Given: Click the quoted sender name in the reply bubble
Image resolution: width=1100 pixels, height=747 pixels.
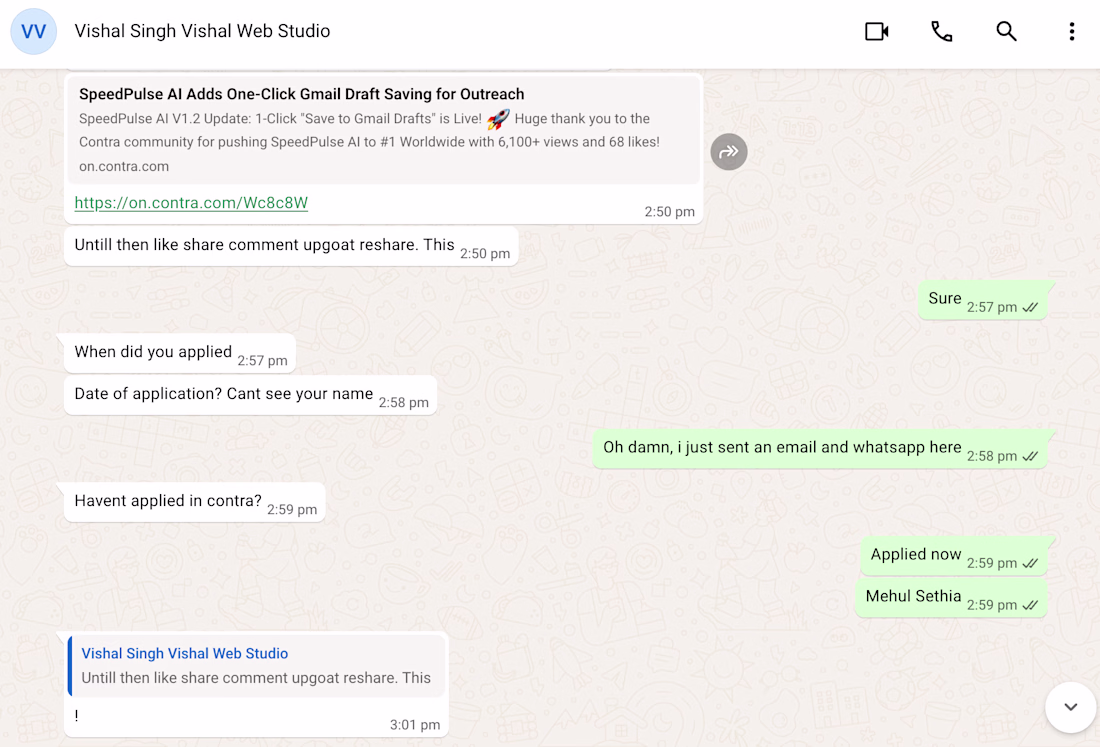Looking at the screenshot, I should [x=185, y=653].
